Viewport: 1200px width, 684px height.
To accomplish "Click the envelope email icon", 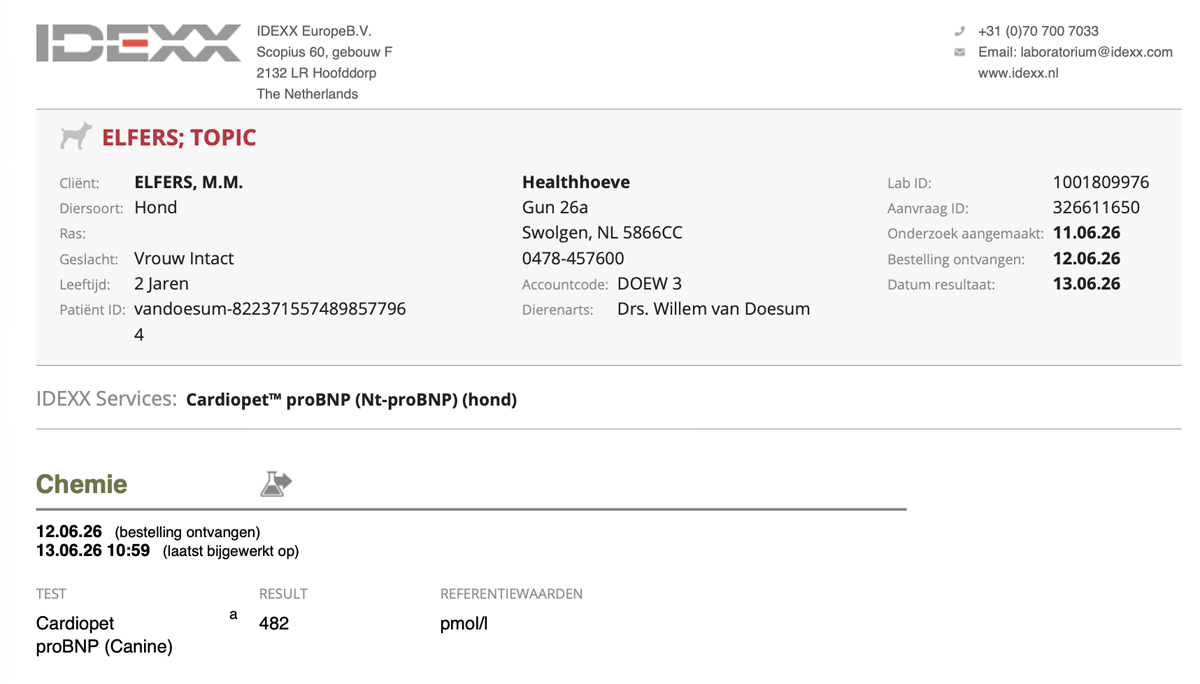I will tap(960, 52).
